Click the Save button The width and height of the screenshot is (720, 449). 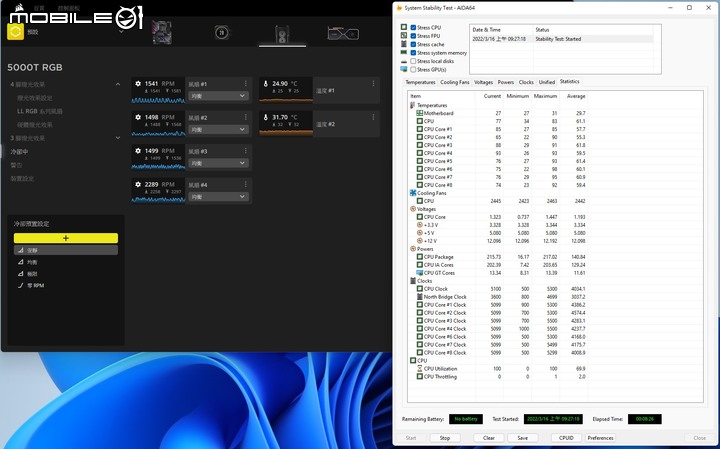tap(523, 438)
